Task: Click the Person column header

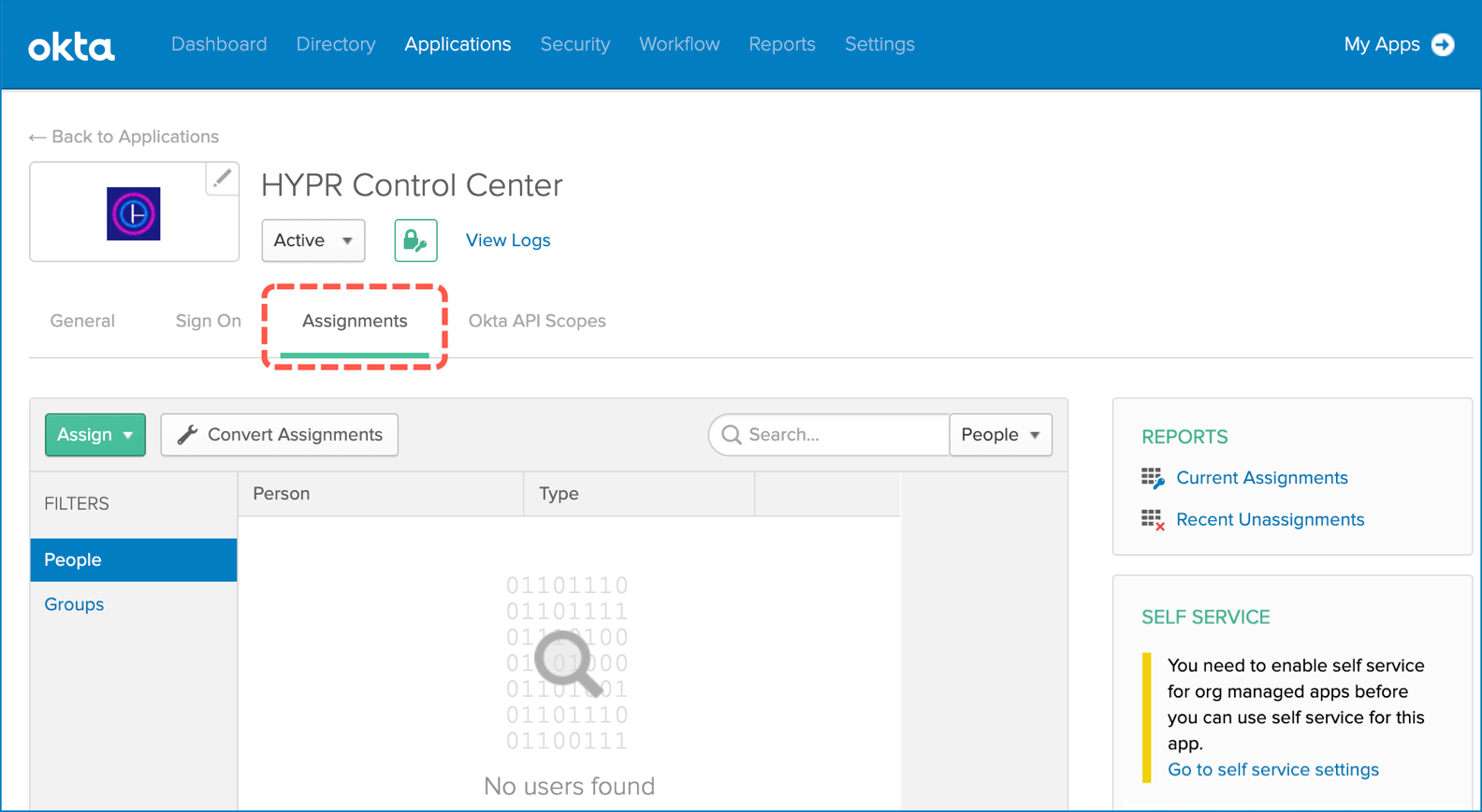Action: click(381, 494)
